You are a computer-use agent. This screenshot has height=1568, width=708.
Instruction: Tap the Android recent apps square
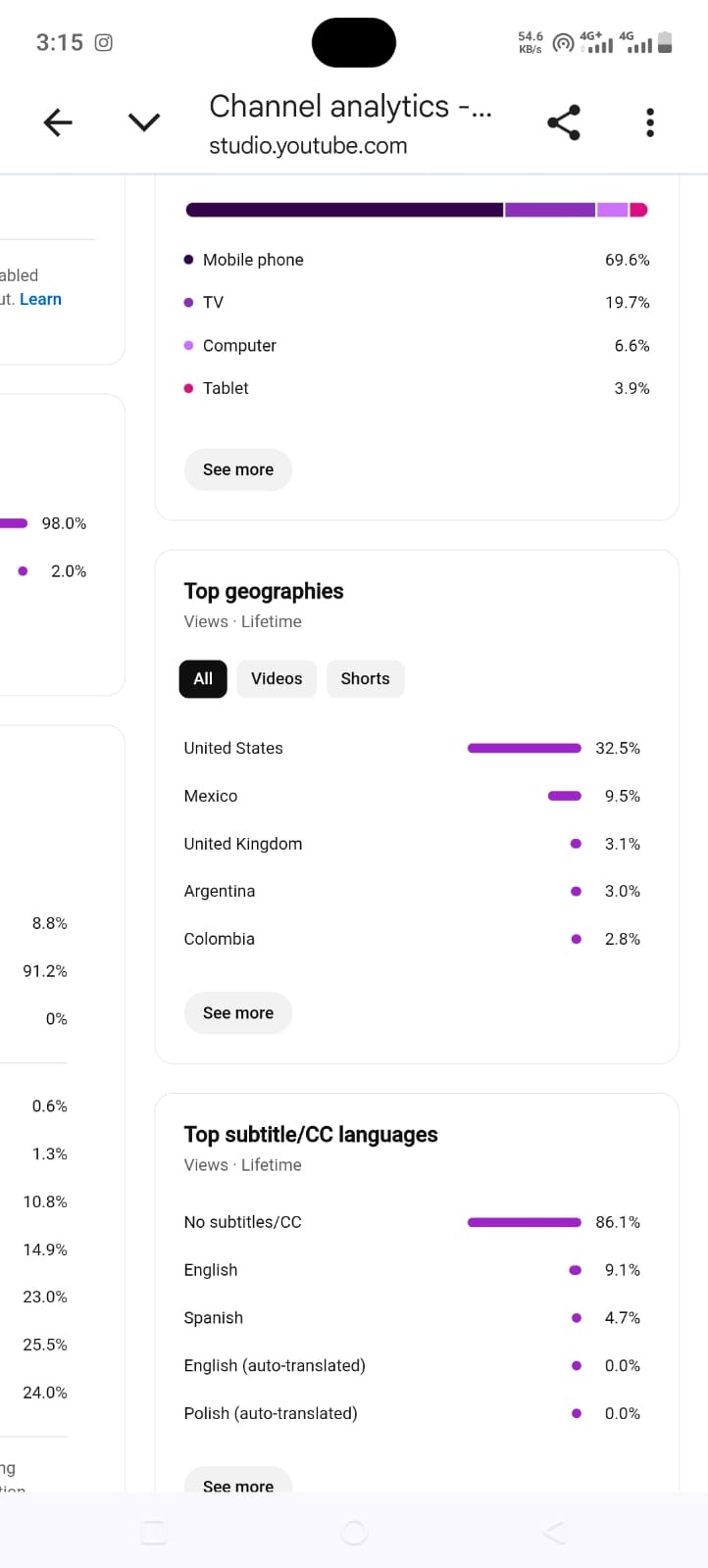pyautogui.click(x=154, y=1532)
